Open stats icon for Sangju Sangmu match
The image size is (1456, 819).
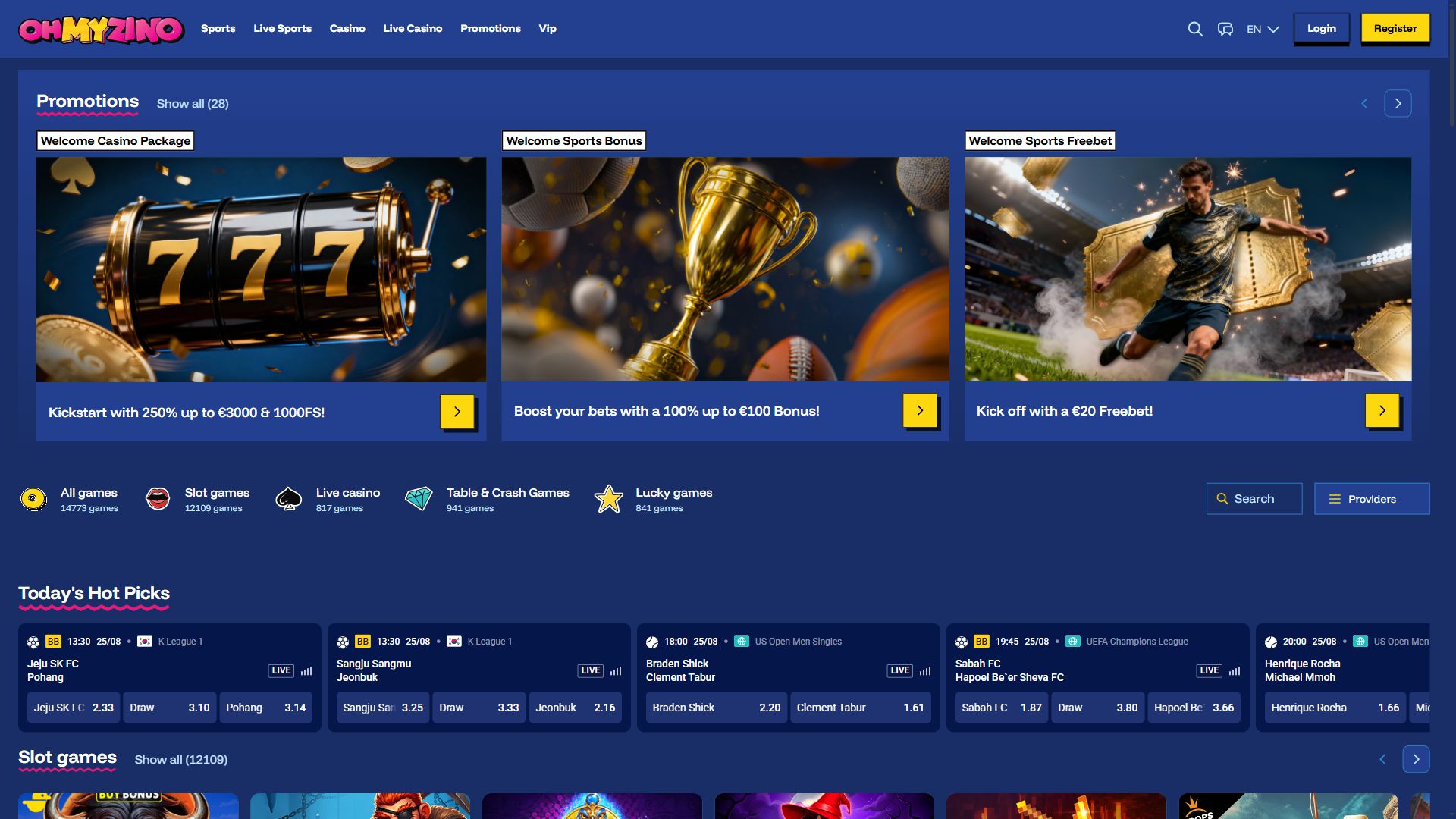tap(616, 671)
